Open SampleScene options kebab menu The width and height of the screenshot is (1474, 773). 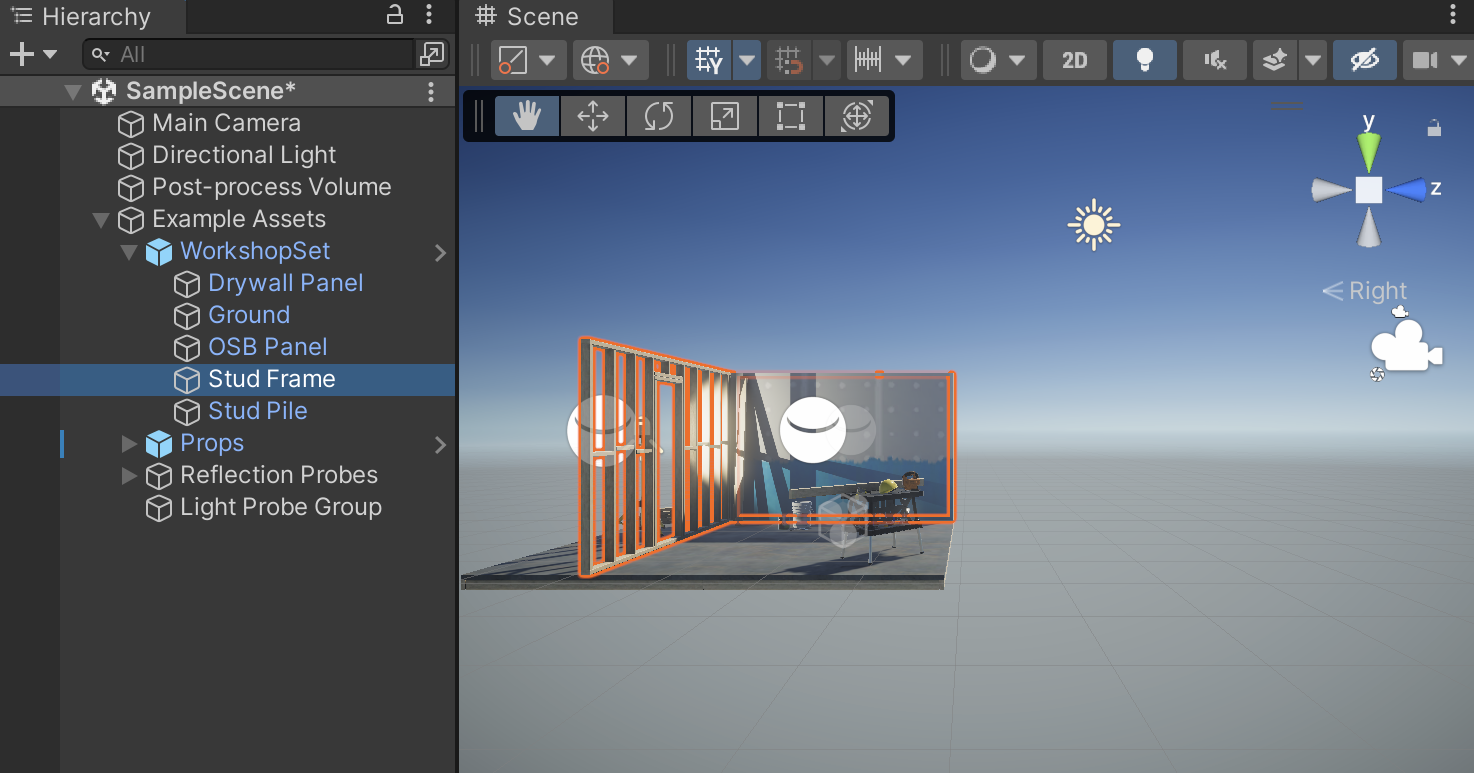point(431,91)
